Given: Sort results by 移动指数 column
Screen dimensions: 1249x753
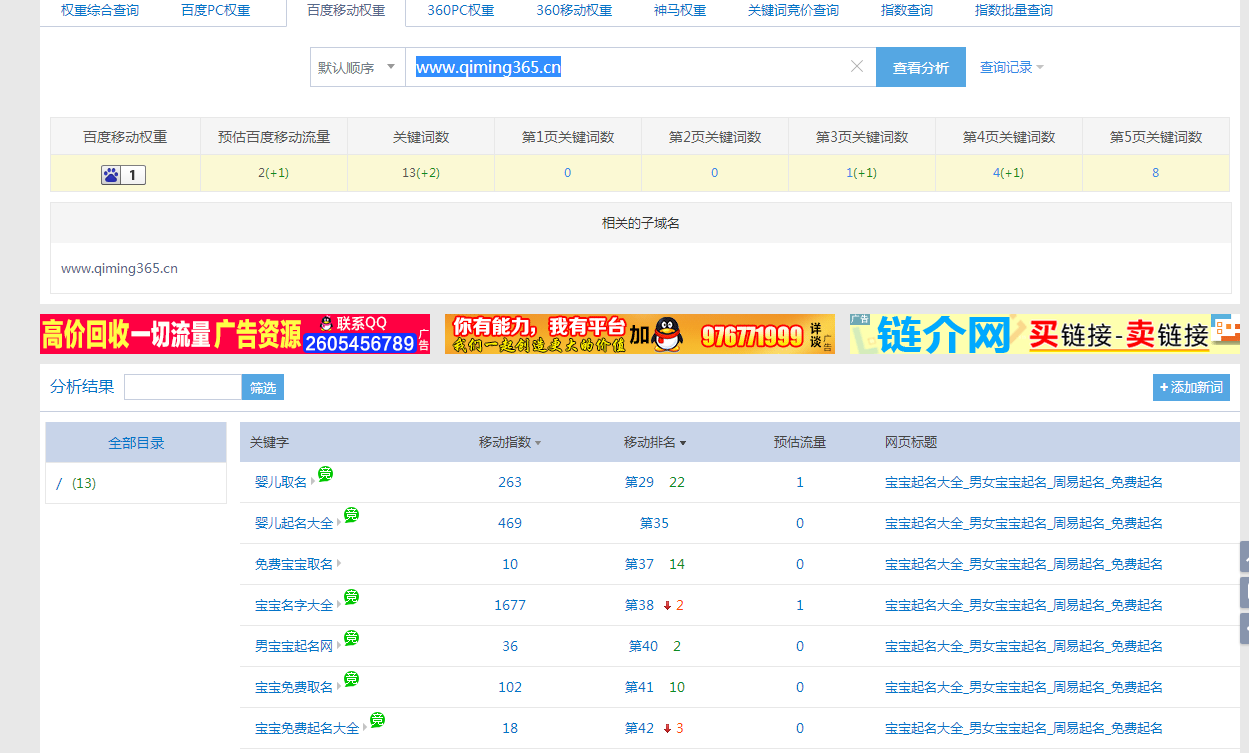Looking at the screenshot, I should (510, 442).
